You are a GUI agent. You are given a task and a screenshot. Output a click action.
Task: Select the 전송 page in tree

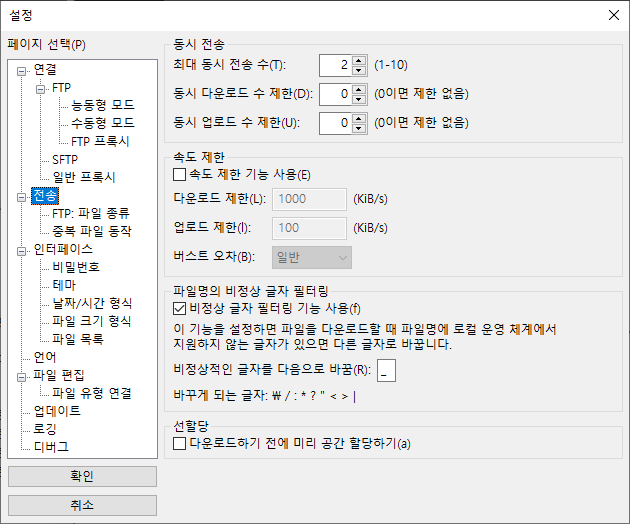pyautogui.click(x=45, y=196)
